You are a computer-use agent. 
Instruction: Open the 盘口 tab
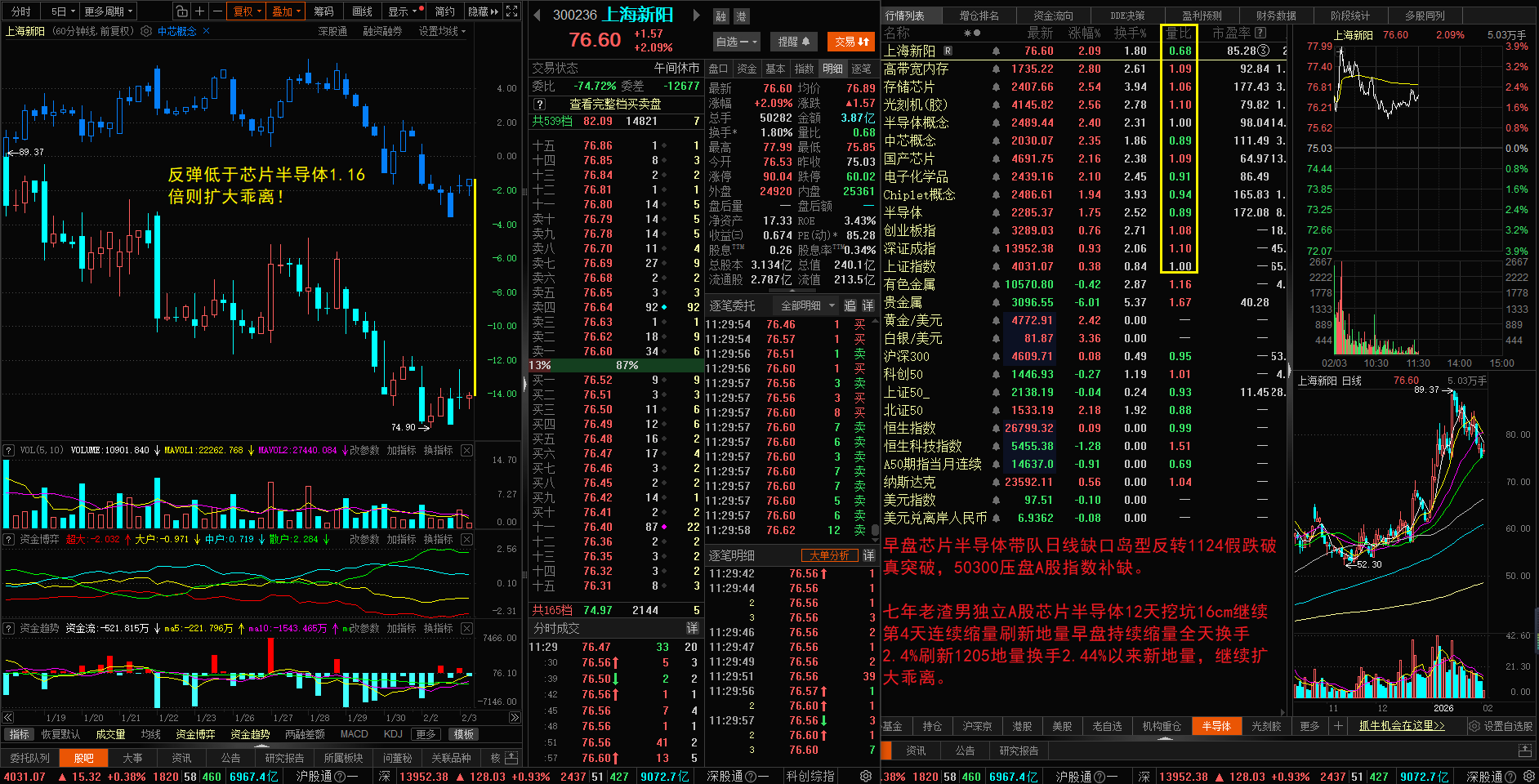(719, 69)
